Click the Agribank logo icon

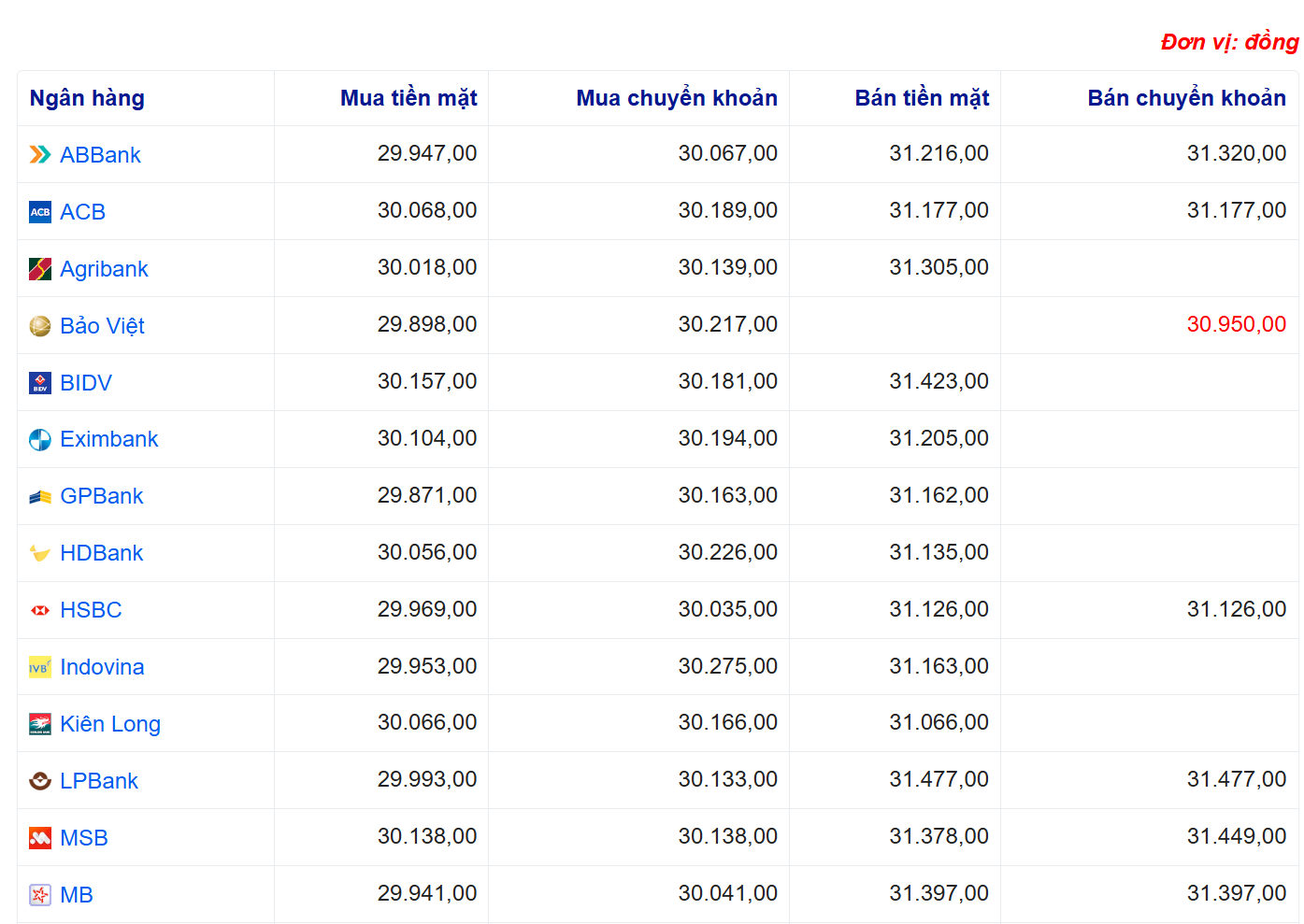(39, 269)
